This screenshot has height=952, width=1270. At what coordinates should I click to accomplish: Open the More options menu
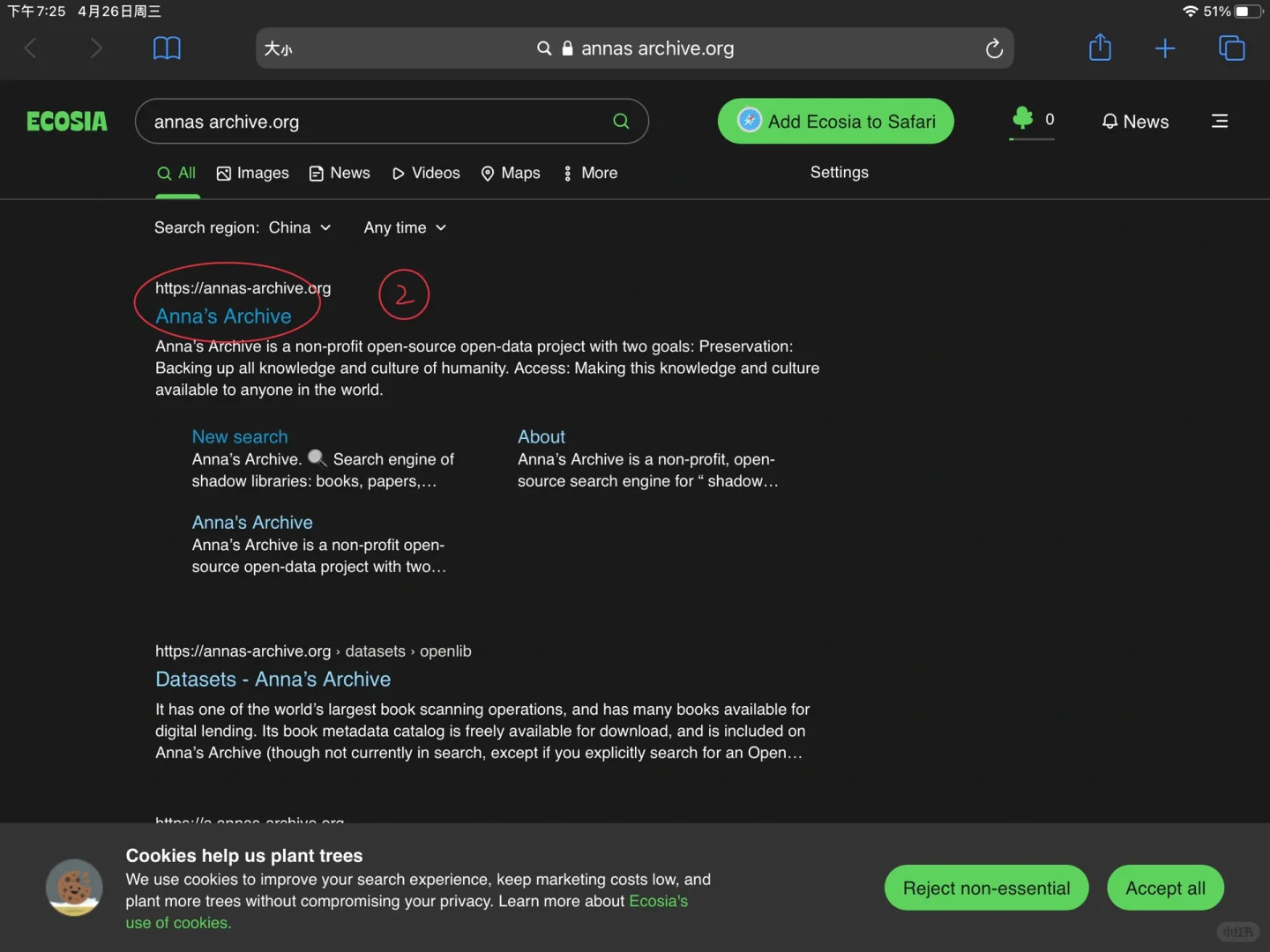point(590,173)
